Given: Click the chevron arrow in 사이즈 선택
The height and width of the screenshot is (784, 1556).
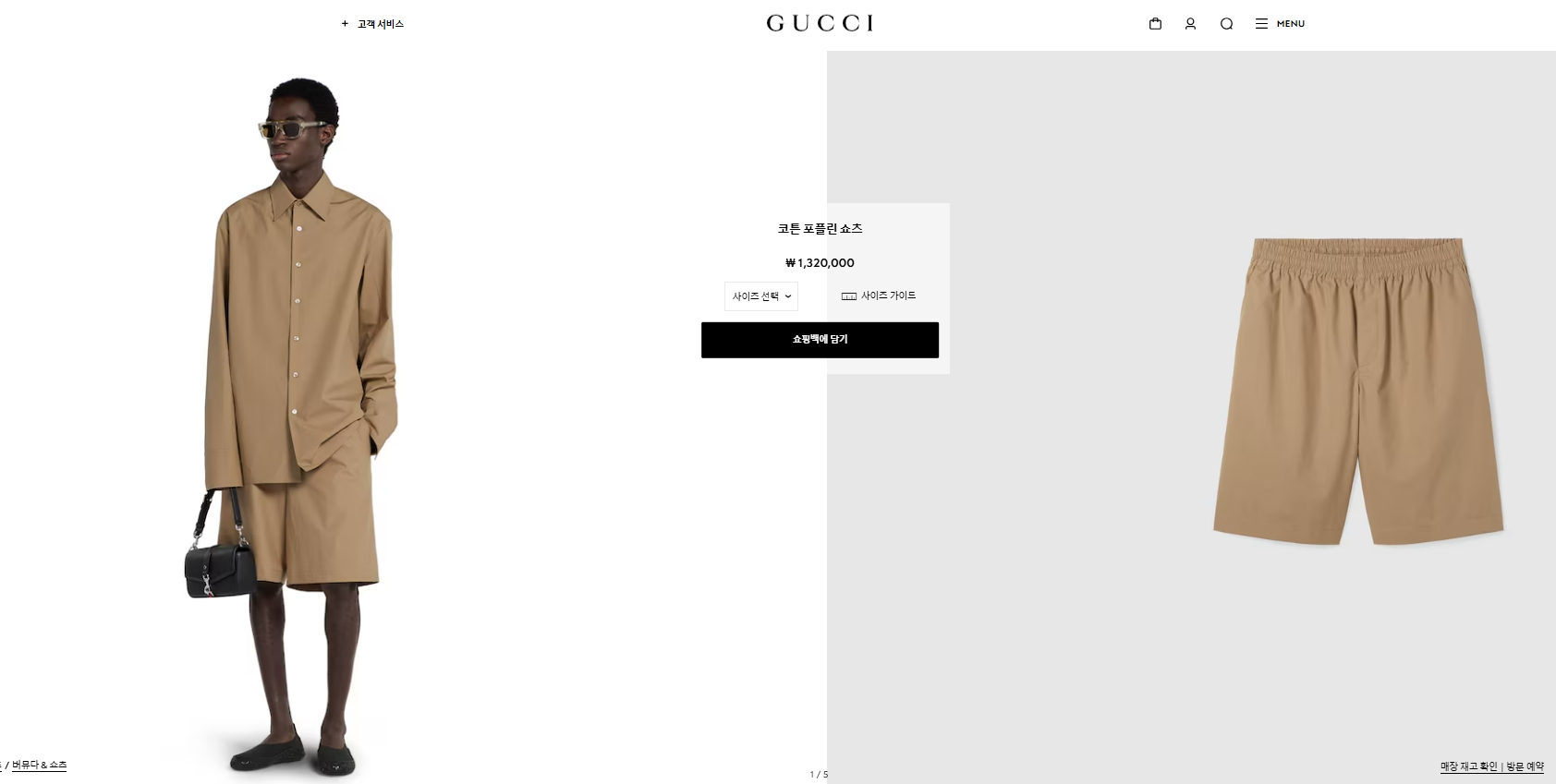Looking at the screenshot, I should coord(788,296).
